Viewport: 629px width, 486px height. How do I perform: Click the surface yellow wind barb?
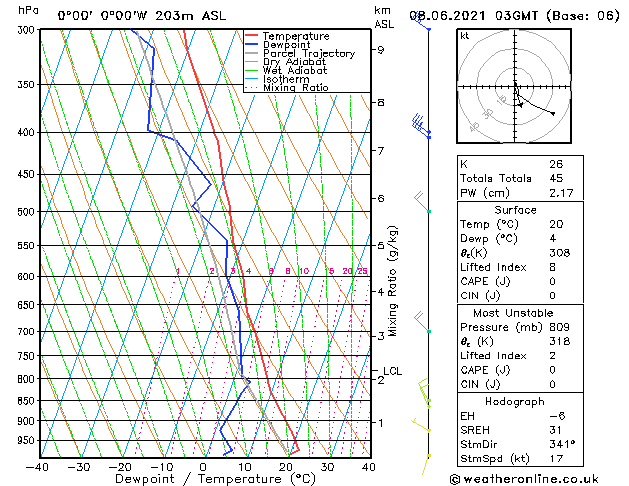[x=426, y=464]
